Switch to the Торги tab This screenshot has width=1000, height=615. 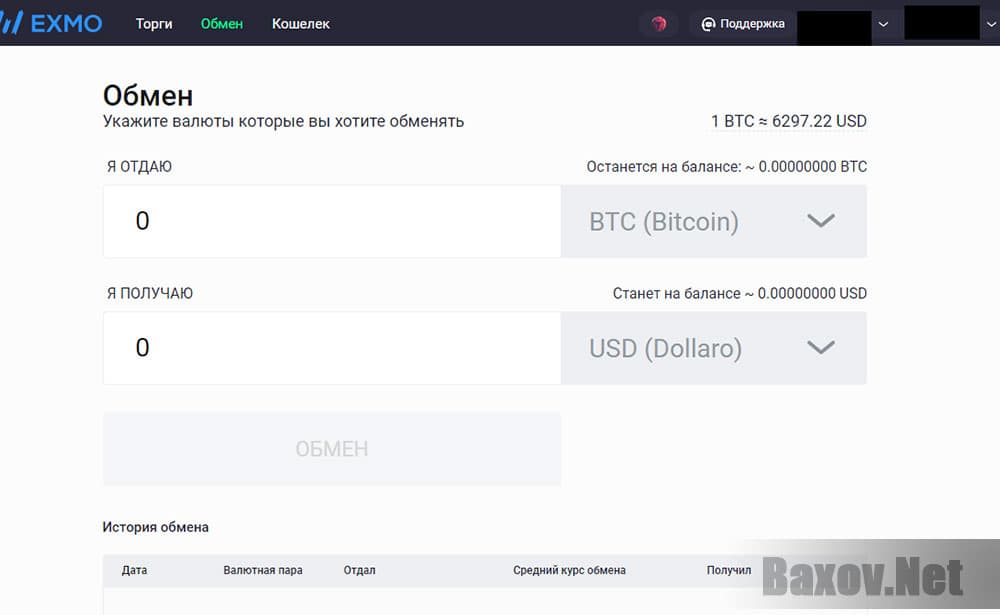(x=153, y=23)
